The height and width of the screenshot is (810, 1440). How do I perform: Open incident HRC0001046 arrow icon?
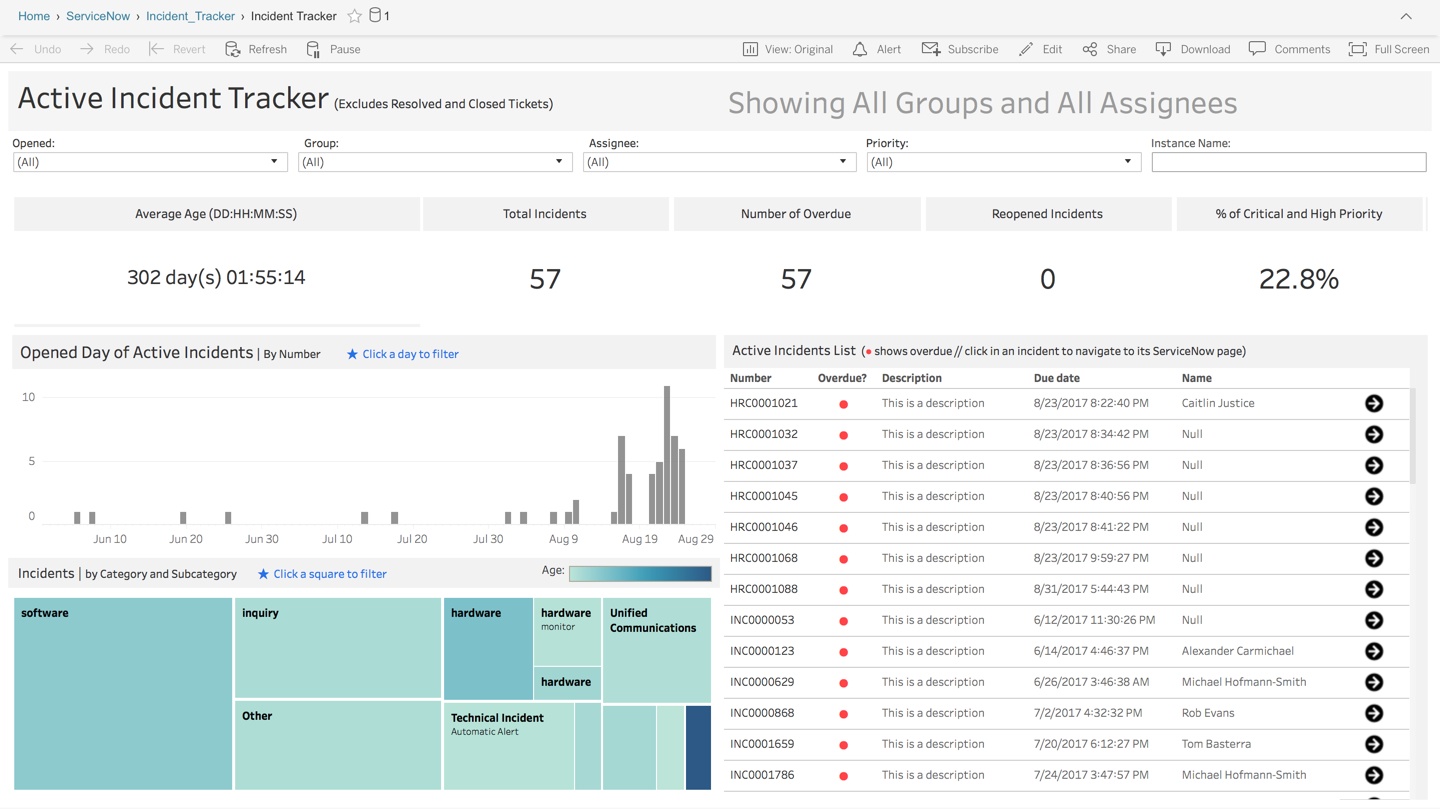coord(1374,527)
